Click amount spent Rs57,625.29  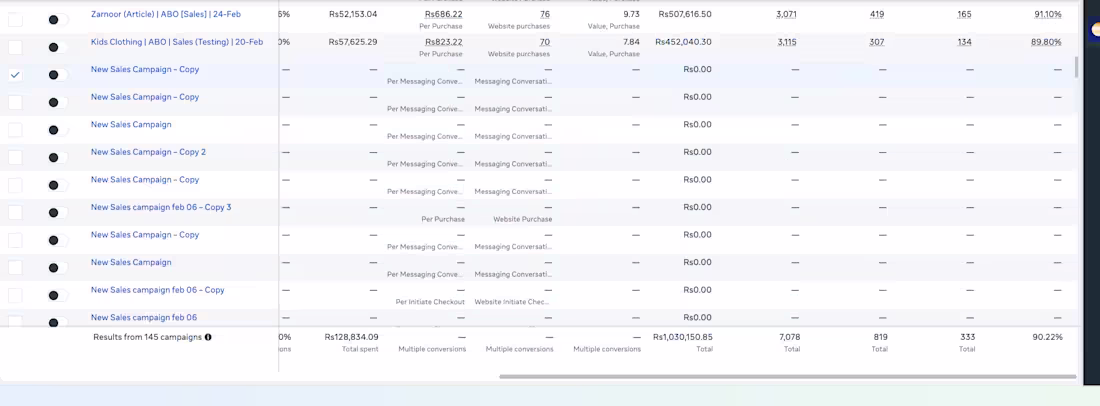point(353,42)
